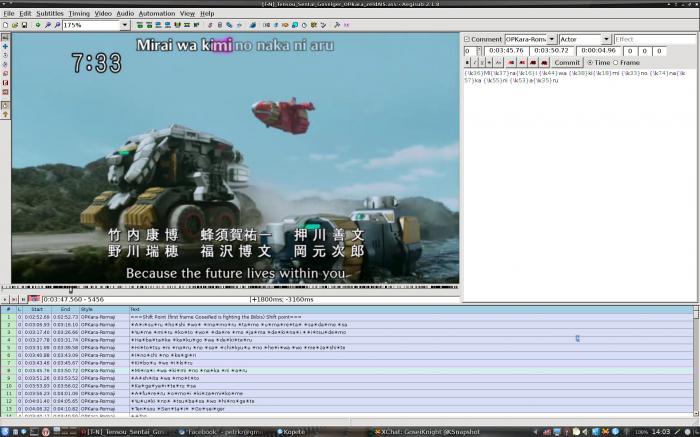Open Fonts Collector toolbar icon
This screenshot has height=437, width=700.
point(239,25)
